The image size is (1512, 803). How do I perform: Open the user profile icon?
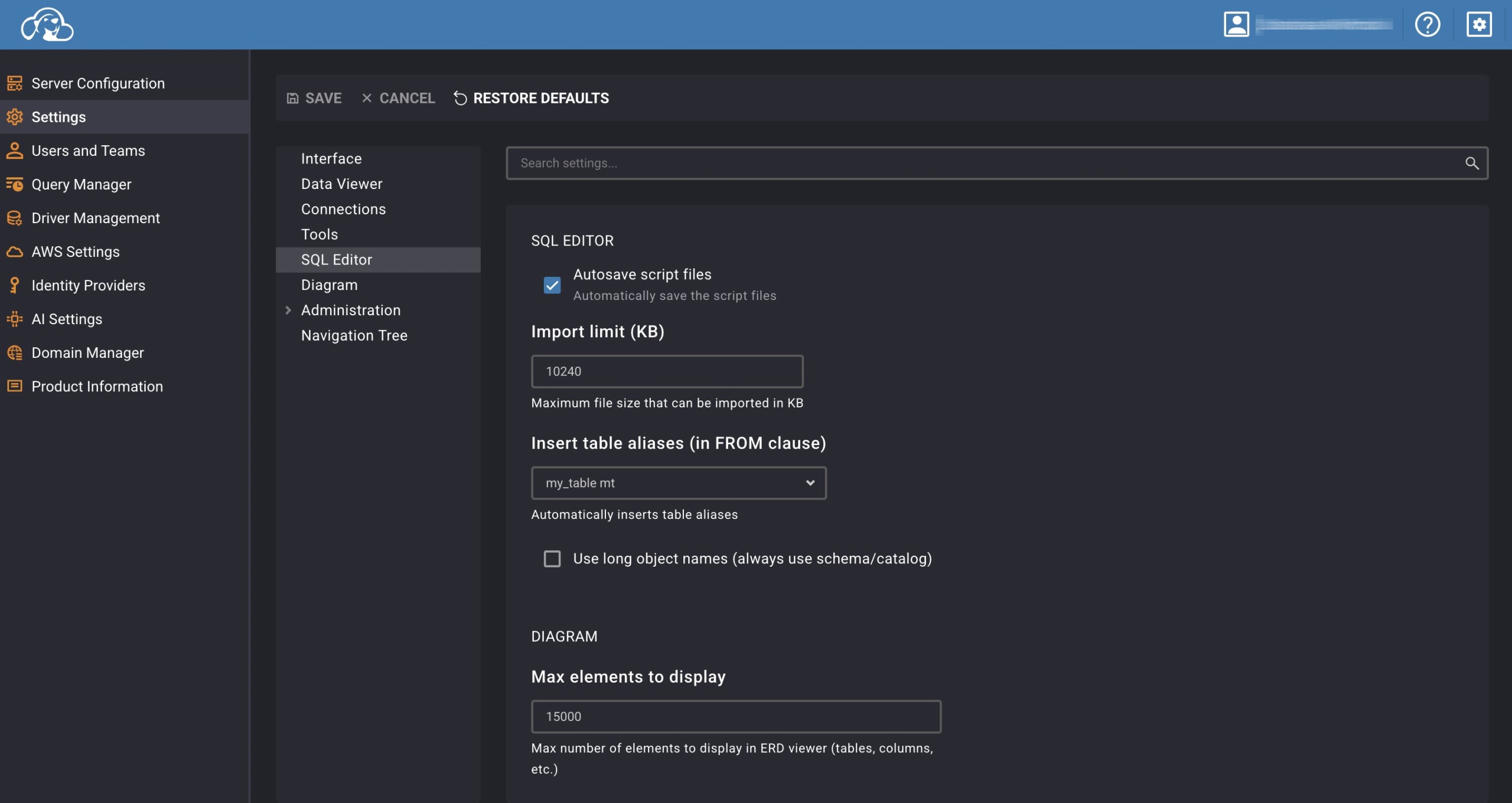tap(1236, 25)
